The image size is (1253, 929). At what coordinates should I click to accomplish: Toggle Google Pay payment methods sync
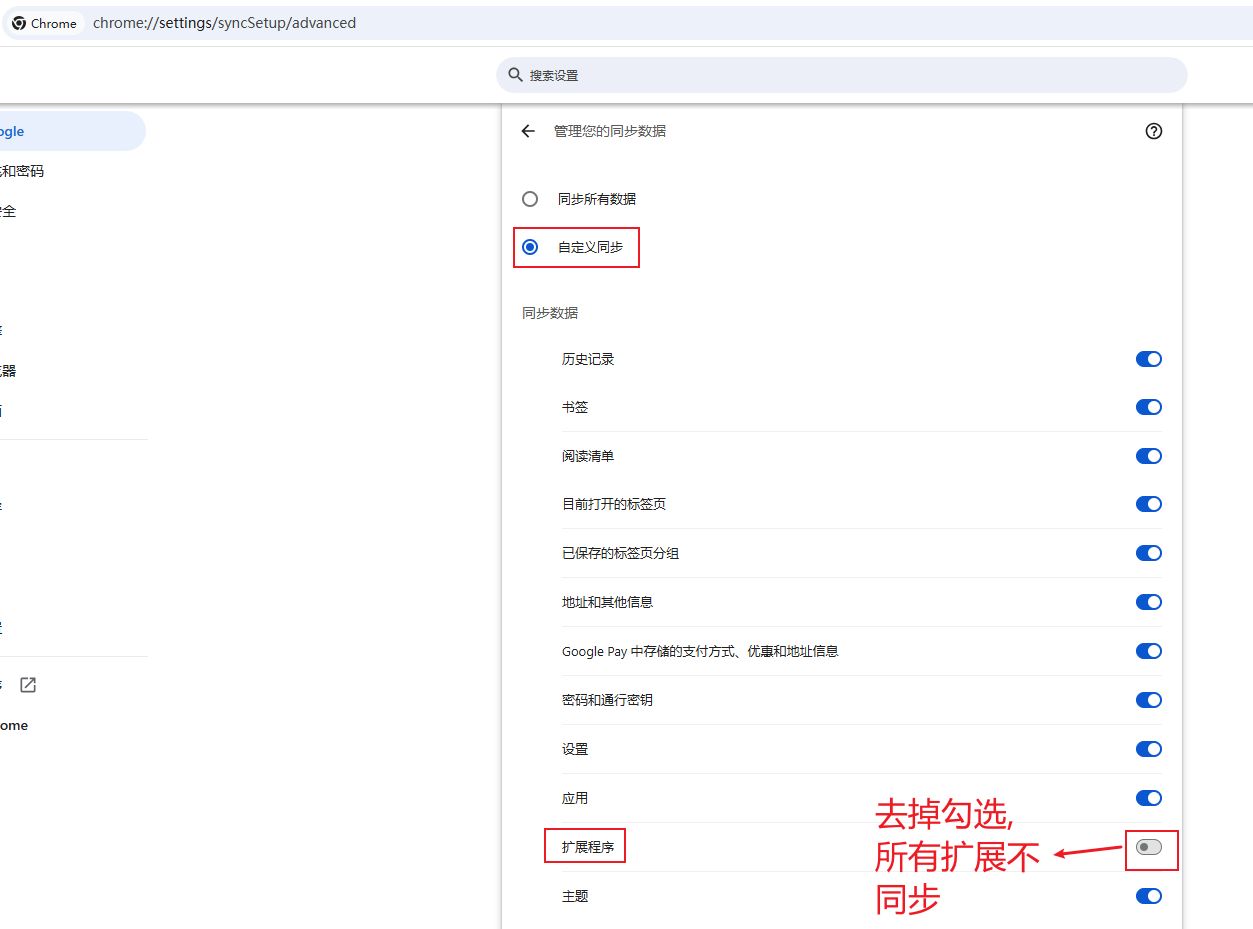point(1148,651)
